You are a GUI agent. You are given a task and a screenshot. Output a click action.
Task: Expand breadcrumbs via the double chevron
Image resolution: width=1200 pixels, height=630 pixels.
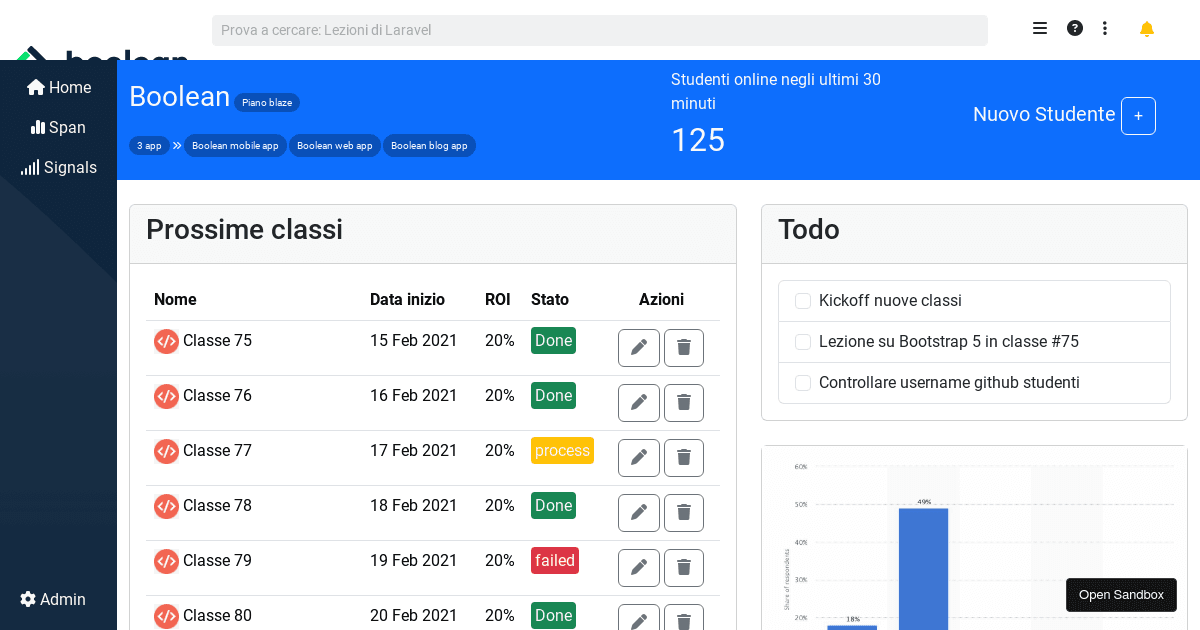(x=176, y=145)
